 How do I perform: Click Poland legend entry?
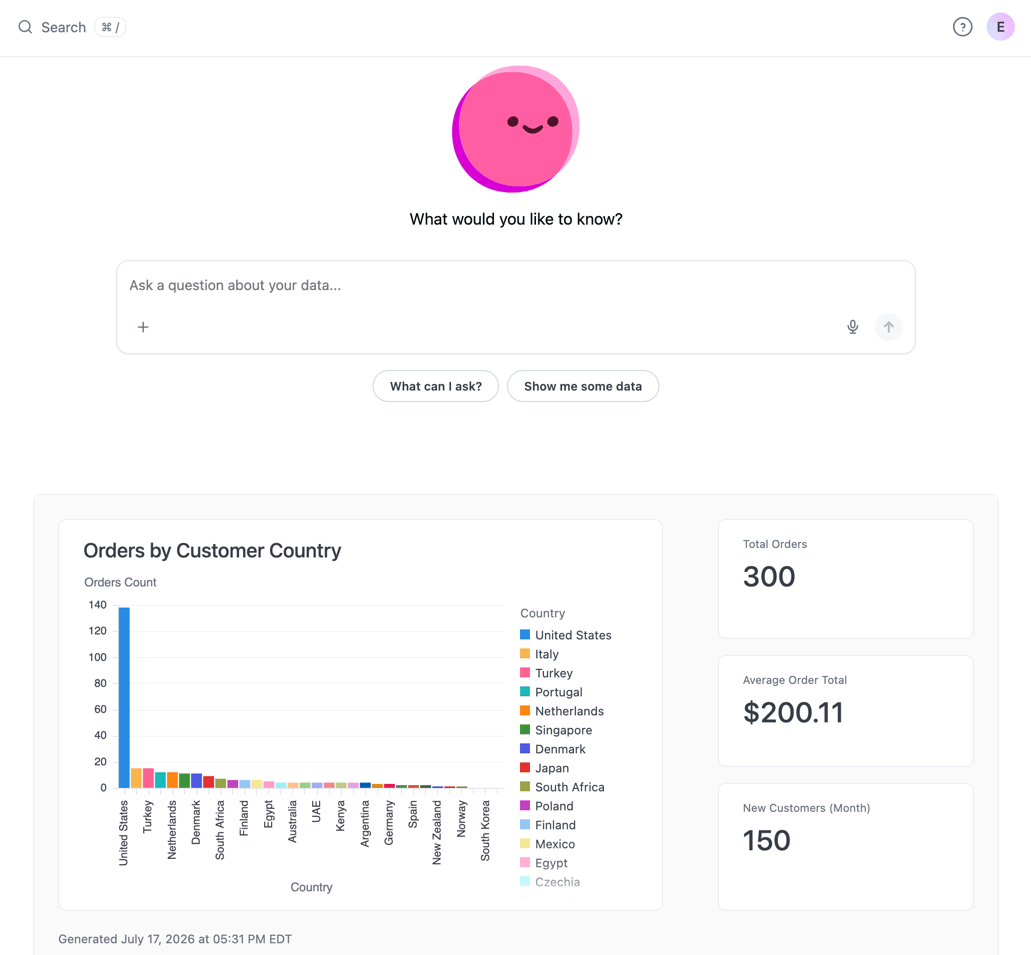[546, 806]
